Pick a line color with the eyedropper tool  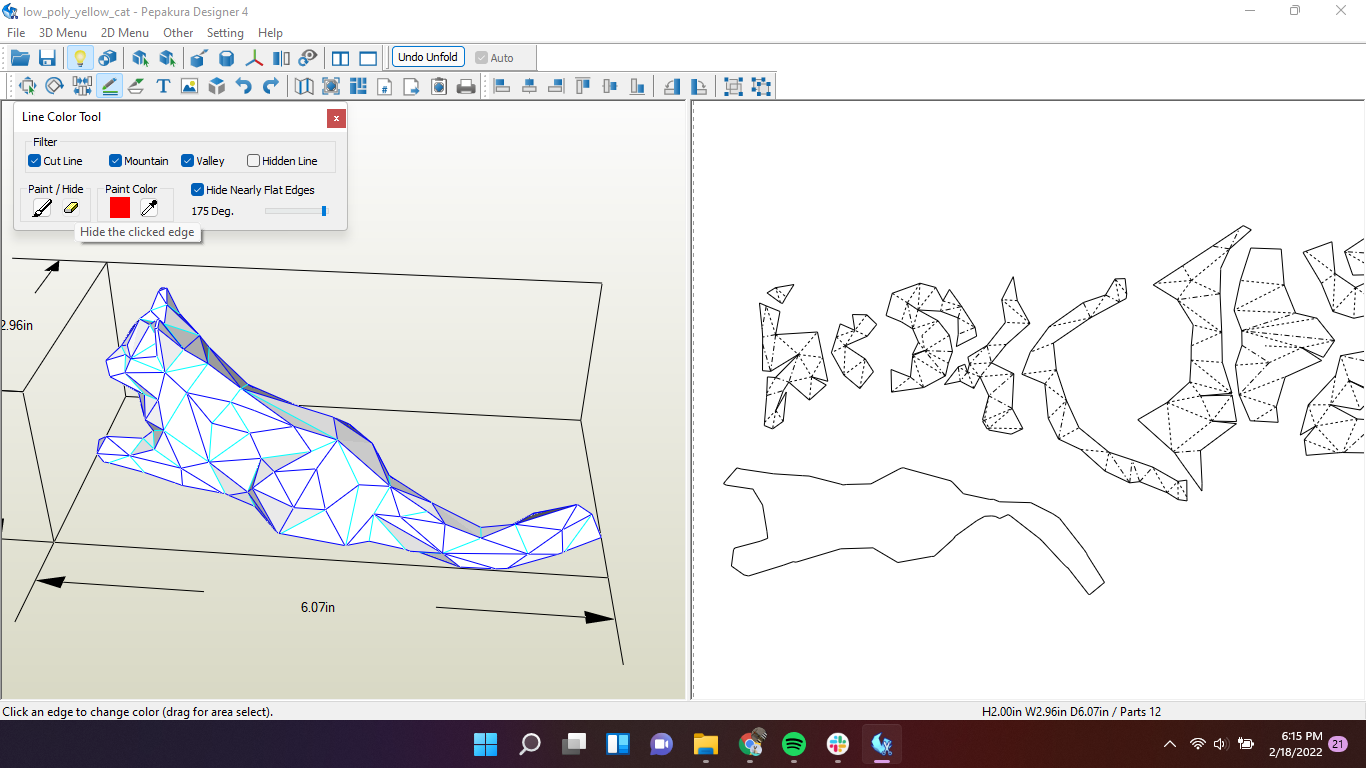point(149,208)
